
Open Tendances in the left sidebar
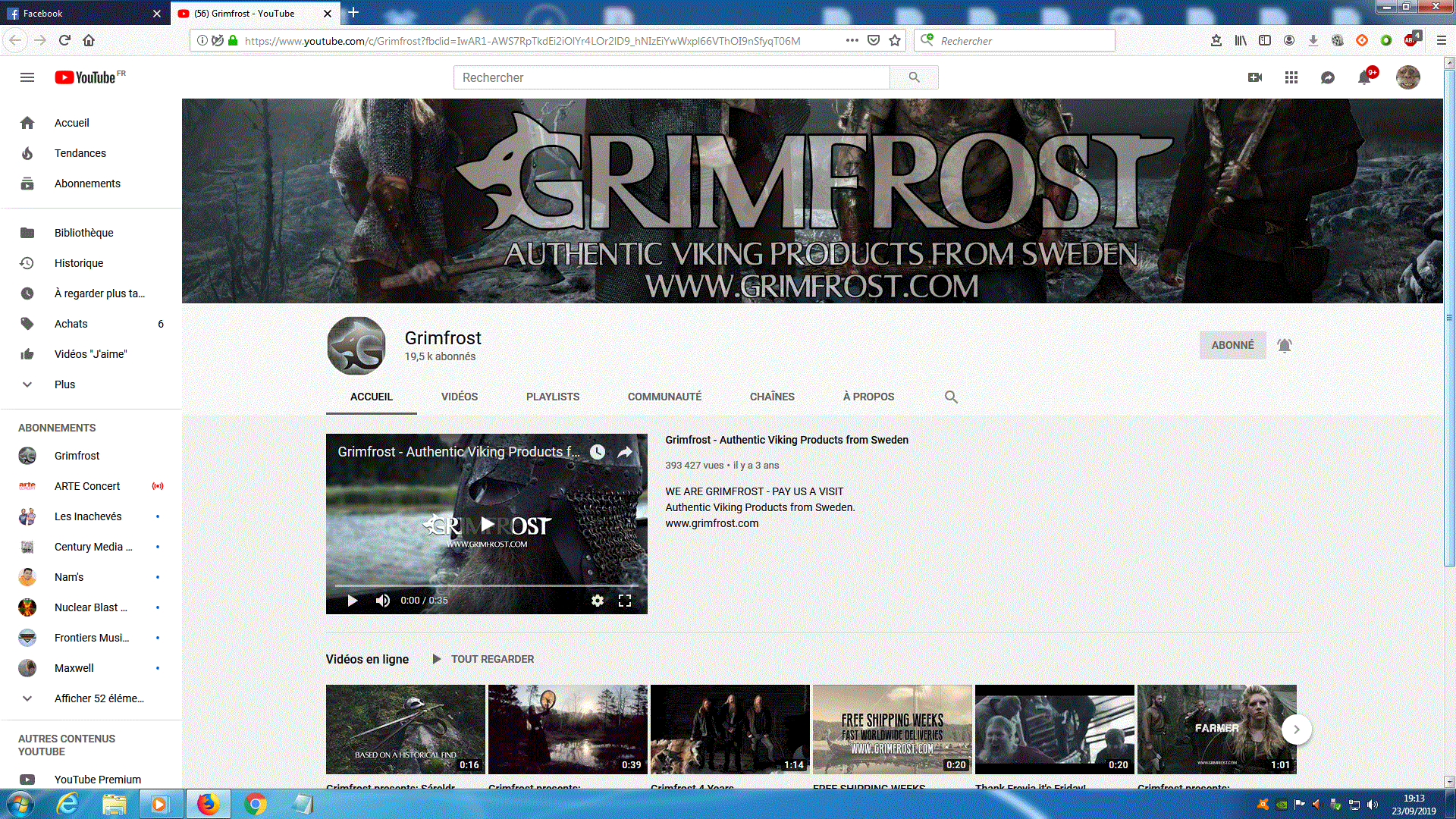click(80, 153)
